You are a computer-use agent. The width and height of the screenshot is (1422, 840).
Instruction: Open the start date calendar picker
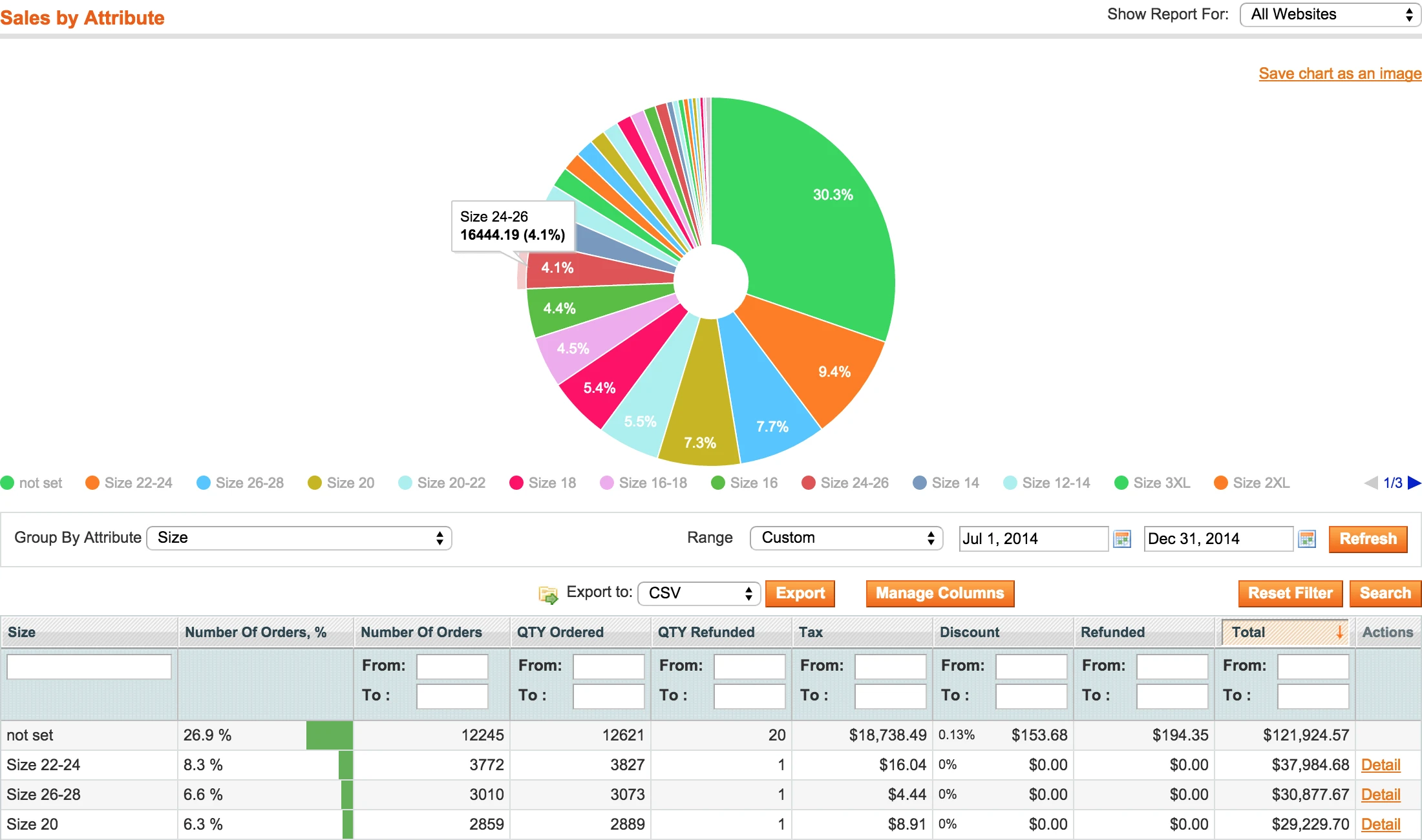tap(1121, 538)
